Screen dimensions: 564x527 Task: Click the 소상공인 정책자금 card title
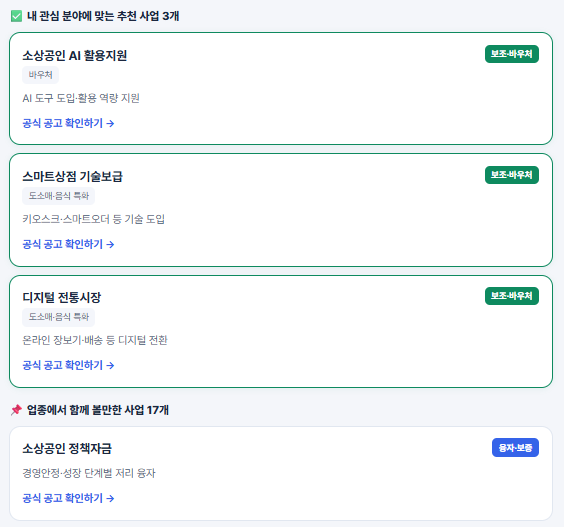click(x=67, y=448)
